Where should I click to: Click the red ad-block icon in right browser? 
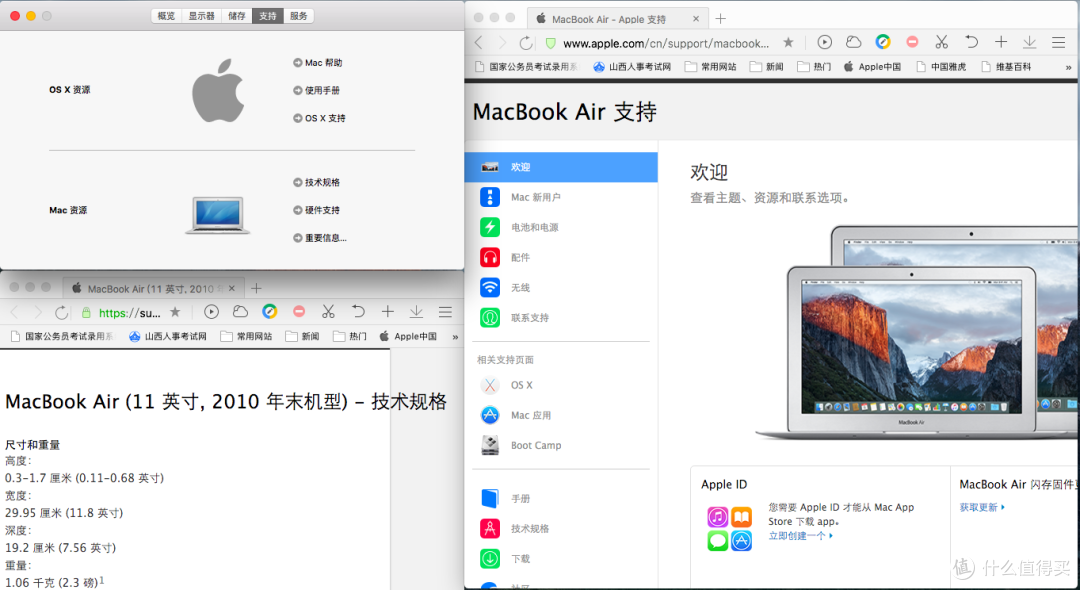tap(913, 42)
